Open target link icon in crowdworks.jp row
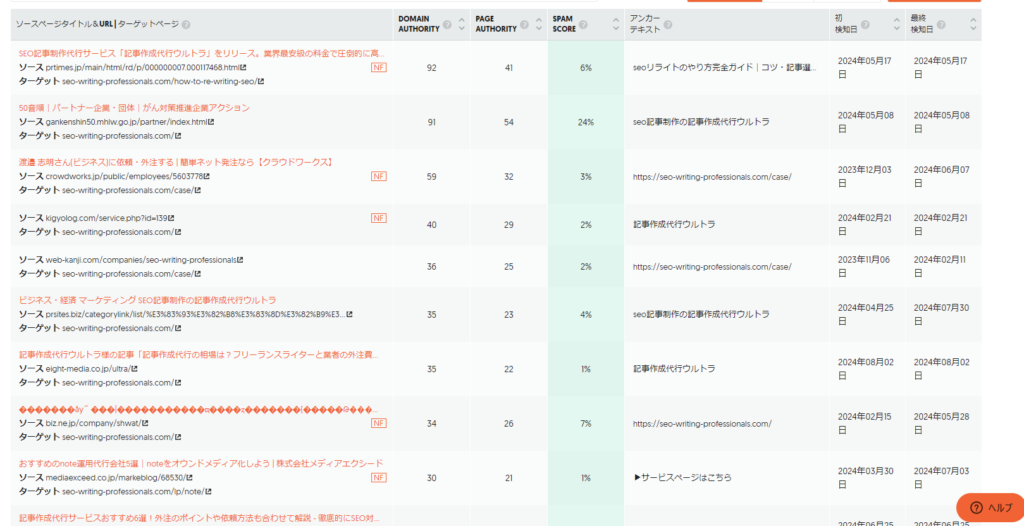The image size is (1024, 526). 198,191
